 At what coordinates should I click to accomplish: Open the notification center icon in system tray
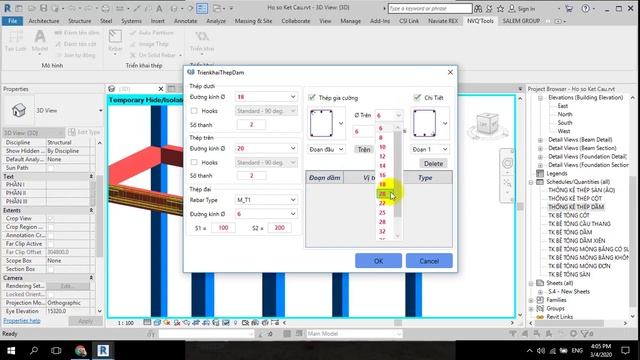pyautogui.click(x=625, y=351)
